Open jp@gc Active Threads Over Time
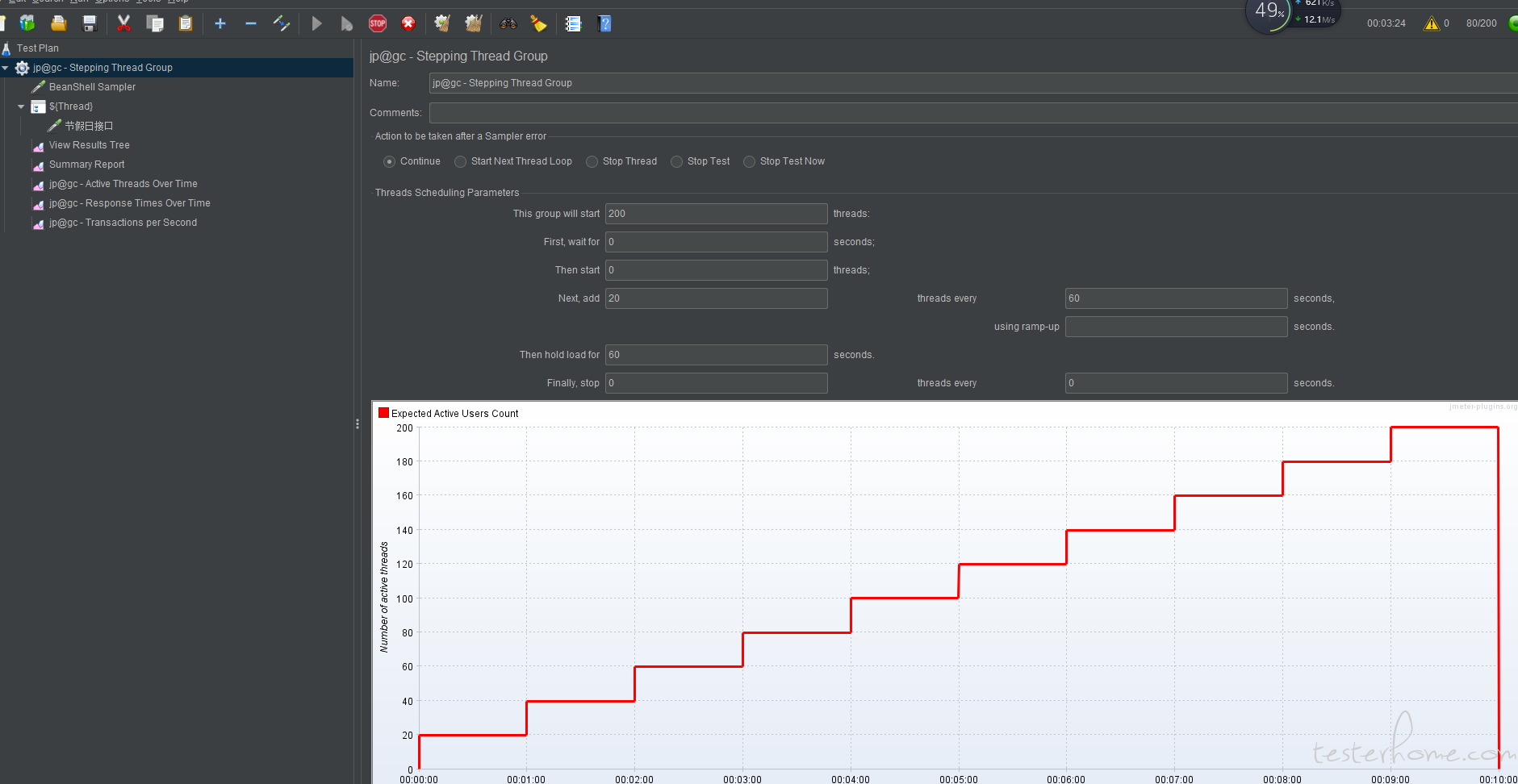The image size is (1518, 784). click(x=123, y=184)
